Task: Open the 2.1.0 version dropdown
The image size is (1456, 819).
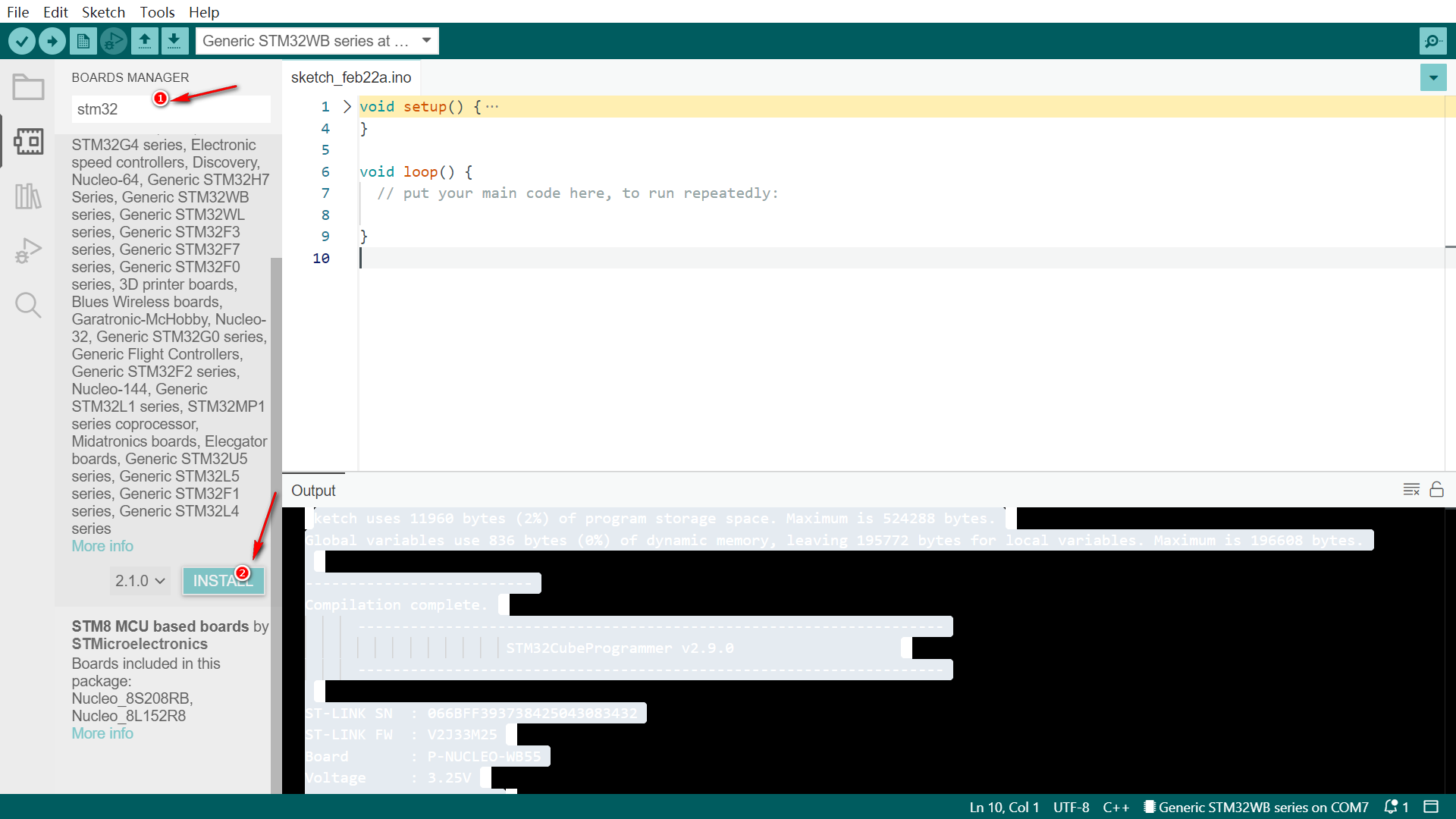Action: tap(140, 581)
